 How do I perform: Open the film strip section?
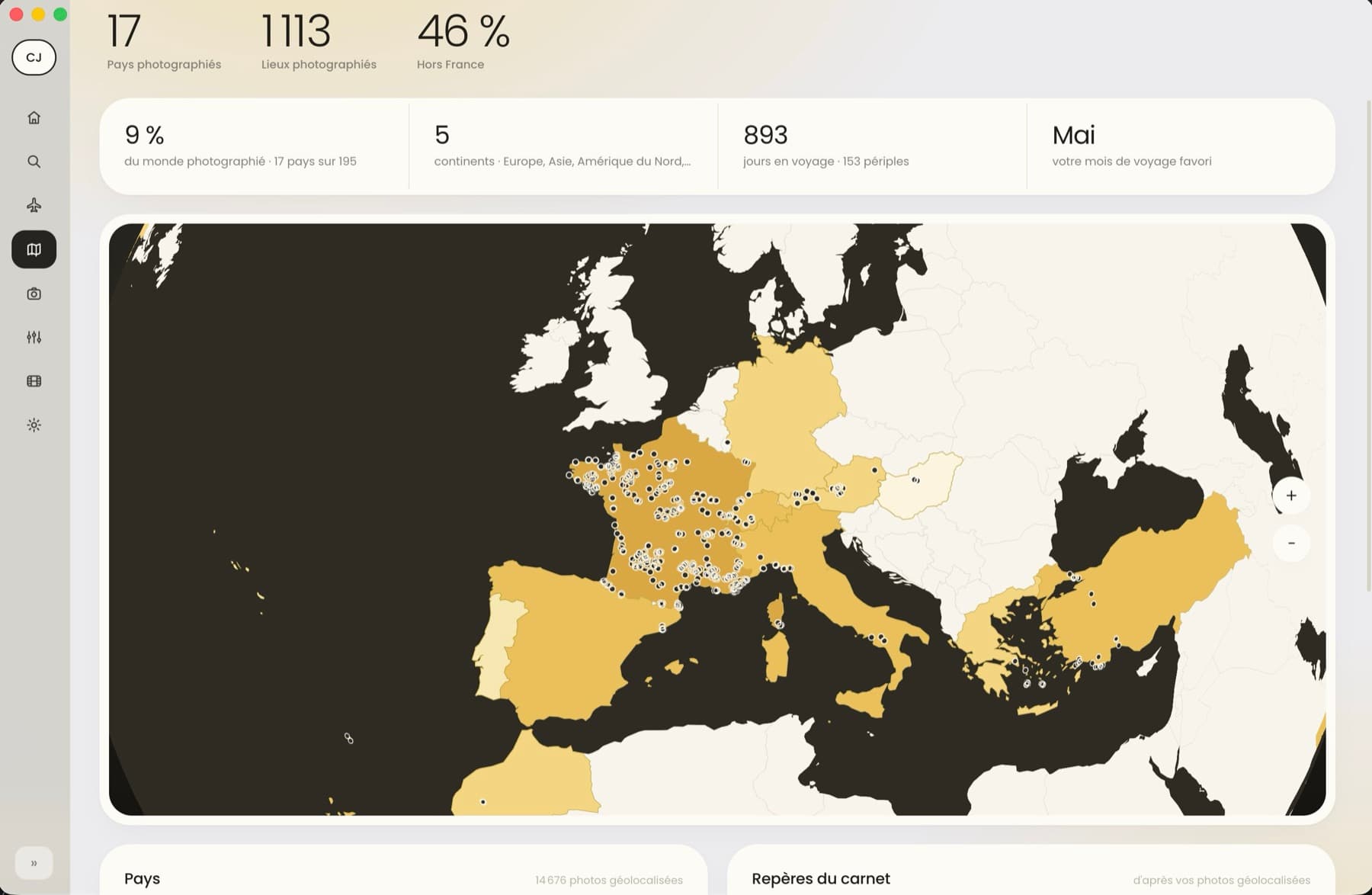click(x=34, y=381)
